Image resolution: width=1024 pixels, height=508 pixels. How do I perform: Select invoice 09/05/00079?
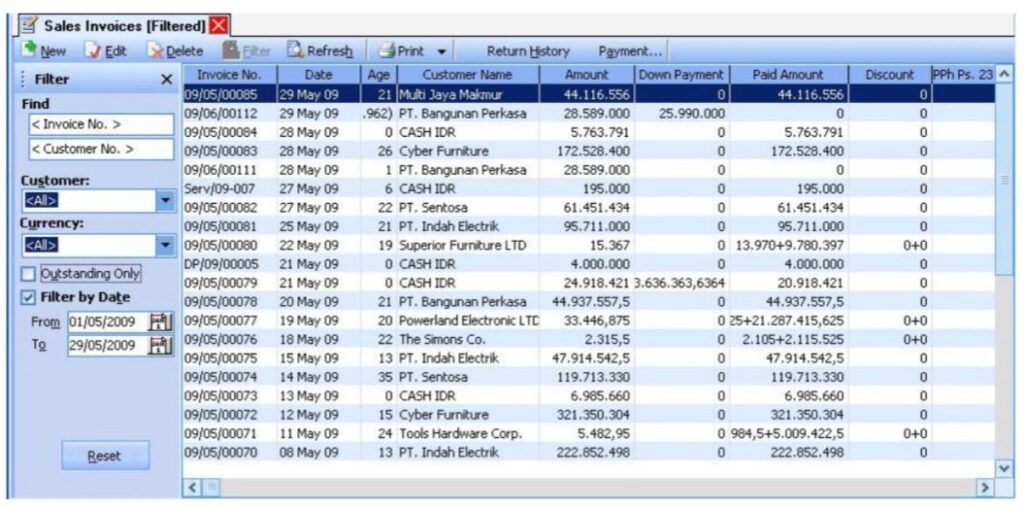click(x=220, y=283)
